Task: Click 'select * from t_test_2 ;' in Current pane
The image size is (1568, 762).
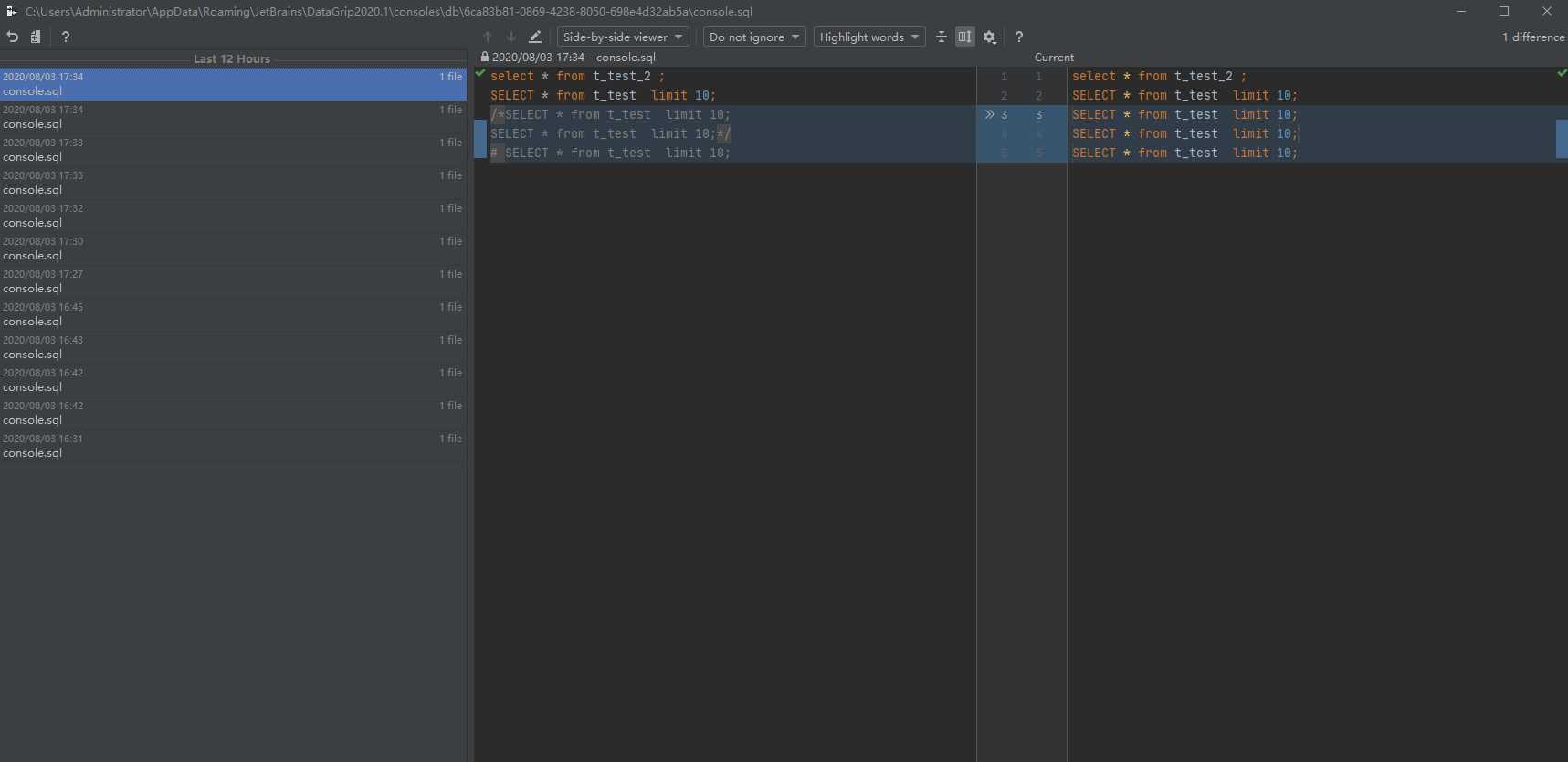Action: coord(1159,76)
